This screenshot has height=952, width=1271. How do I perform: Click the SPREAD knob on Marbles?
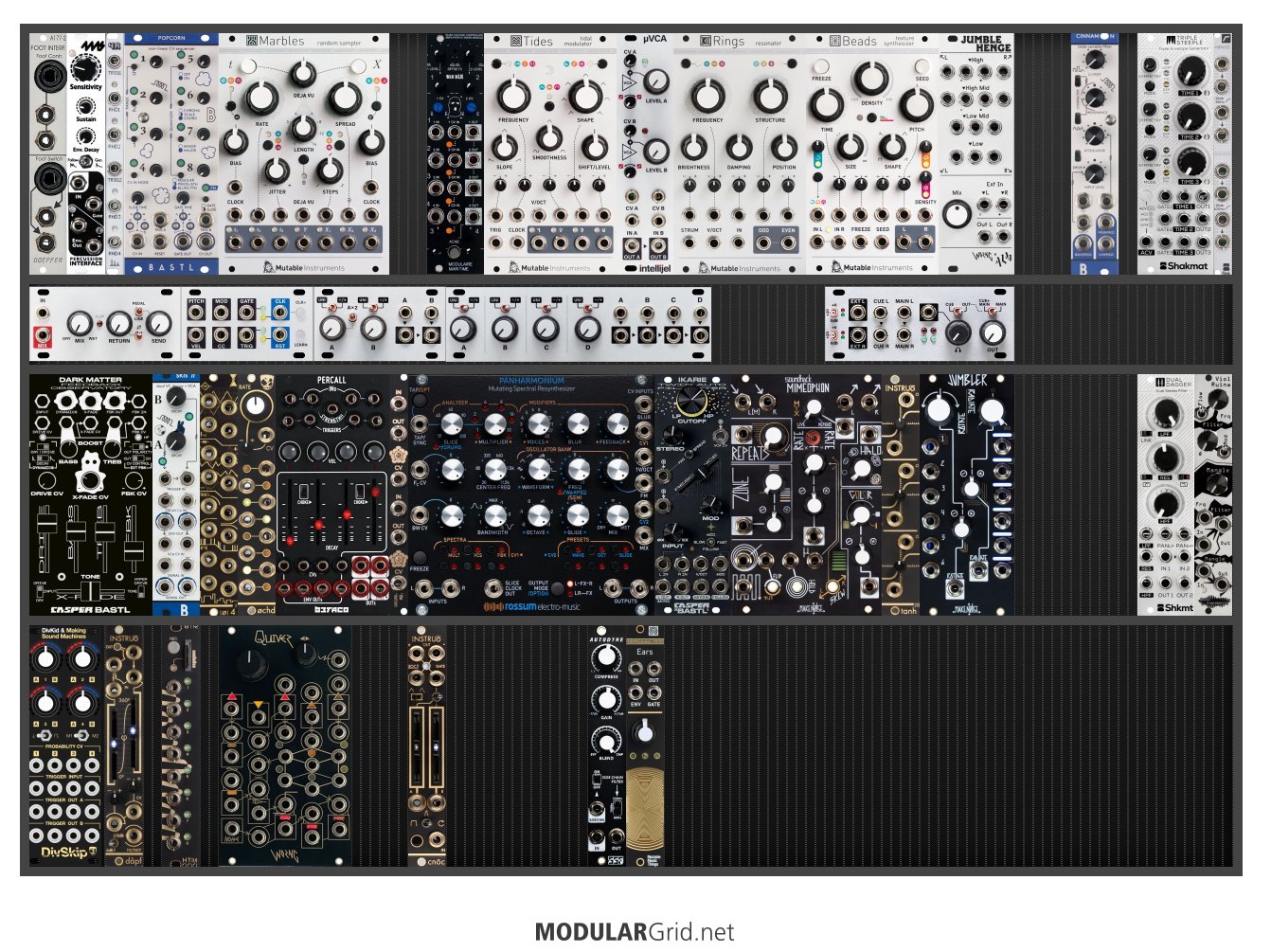tap(345, 99)
